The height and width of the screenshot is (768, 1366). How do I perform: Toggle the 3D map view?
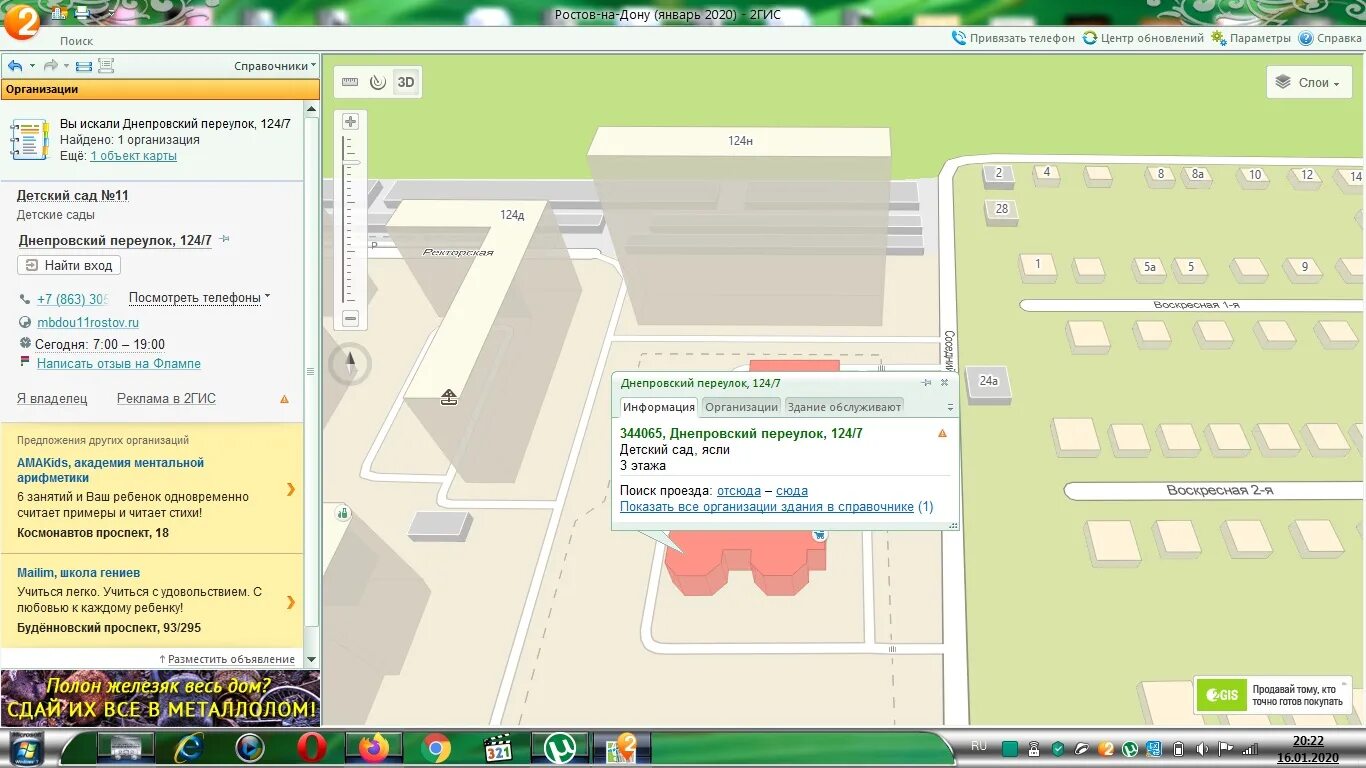(405, 82)
